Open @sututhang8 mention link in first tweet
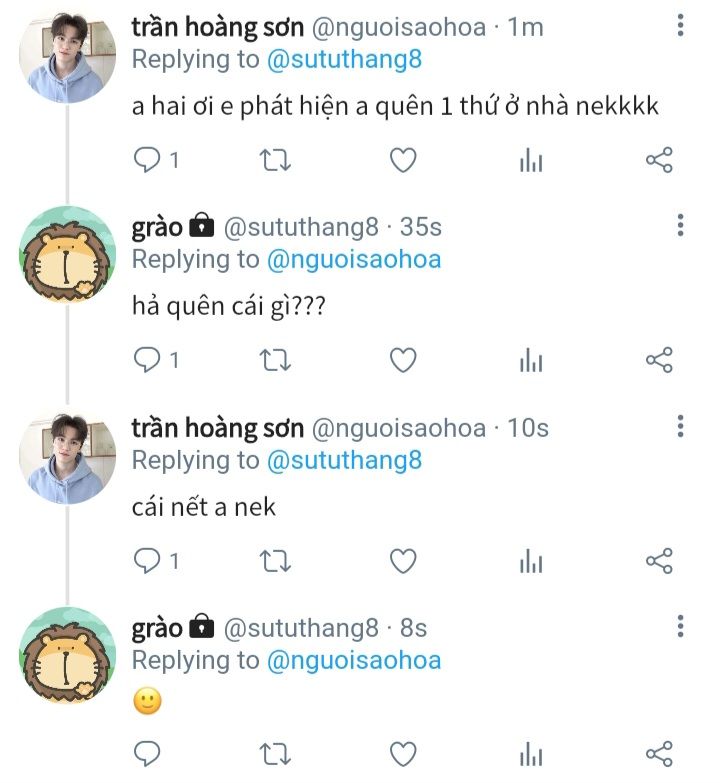 pos(344,60)
